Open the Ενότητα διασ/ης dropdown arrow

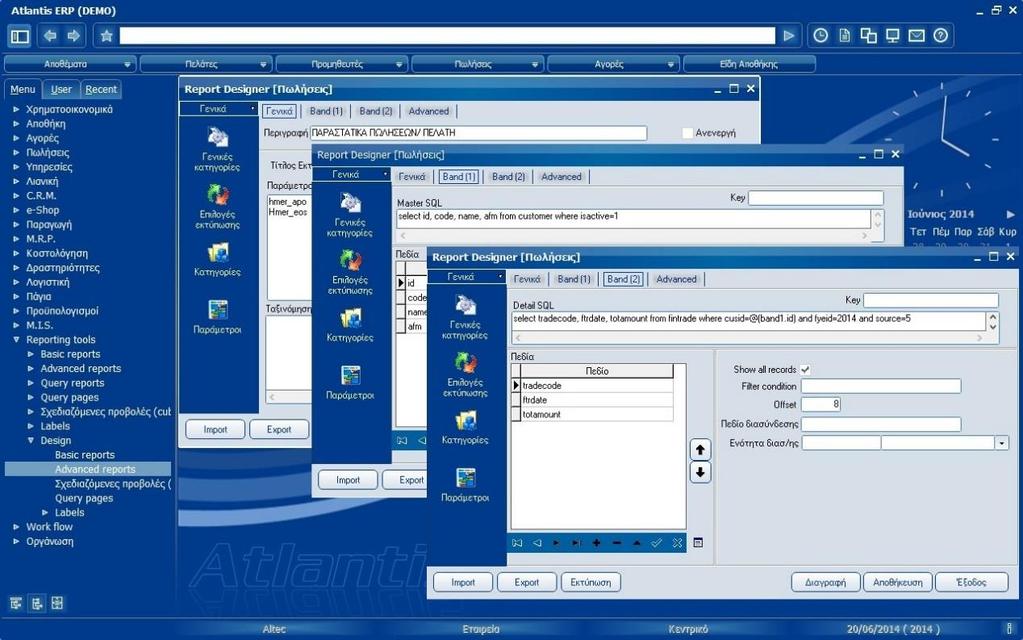coord(1001,443)
